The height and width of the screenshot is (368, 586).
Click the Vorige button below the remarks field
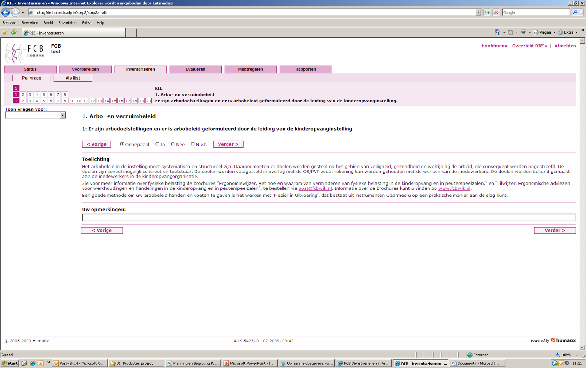point(102,230)
